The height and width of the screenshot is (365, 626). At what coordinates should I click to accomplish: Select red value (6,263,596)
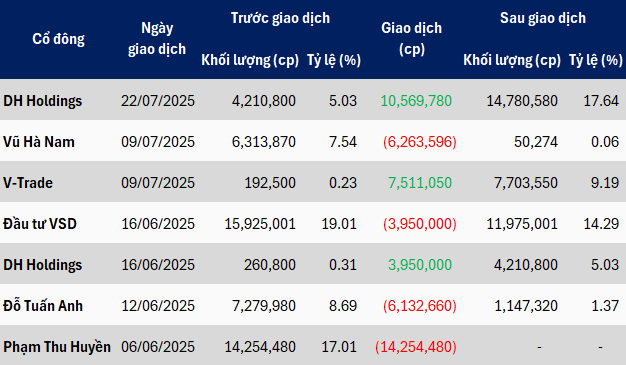pyautogui.click(x=420, y=142)
